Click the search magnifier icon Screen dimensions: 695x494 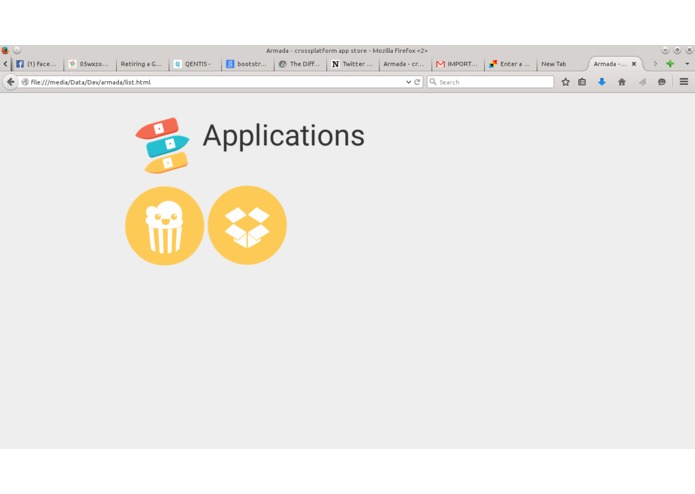pos(433,82)
